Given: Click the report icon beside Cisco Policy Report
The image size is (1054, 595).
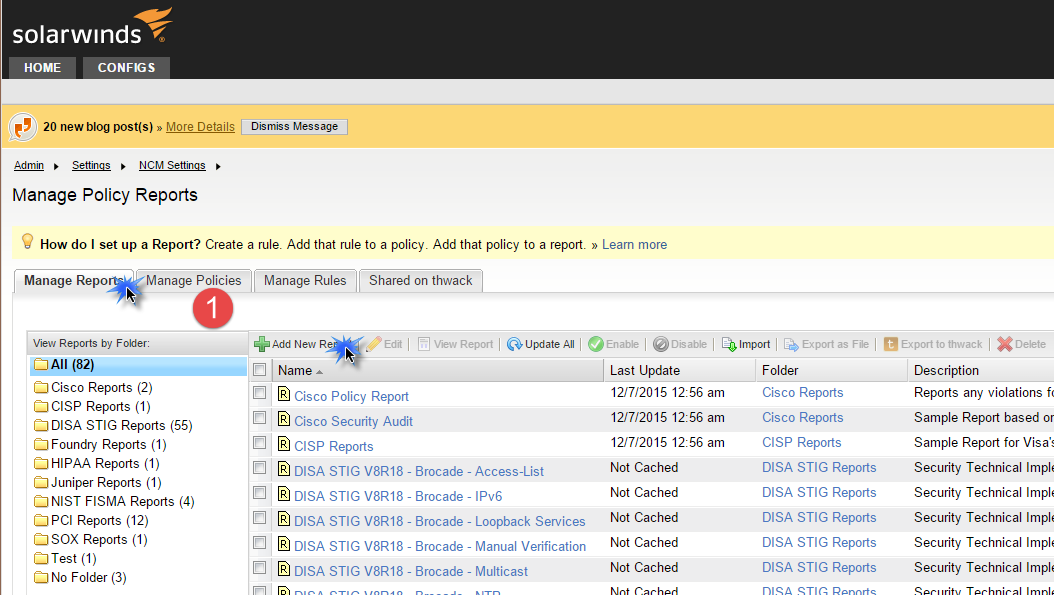Looking at the screenshot, I should (x=284, y=395).
